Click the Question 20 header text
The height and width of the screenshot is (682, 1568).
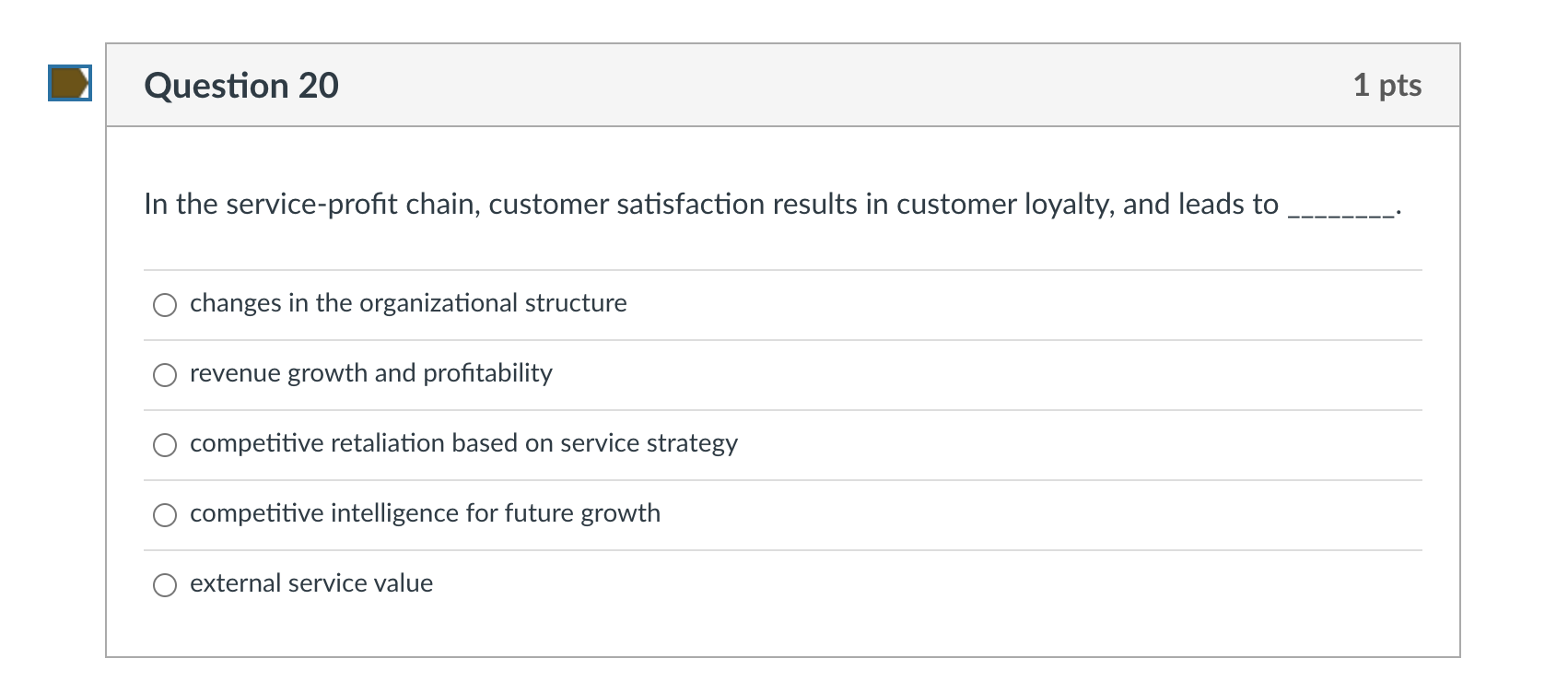[x=242, y=84]
